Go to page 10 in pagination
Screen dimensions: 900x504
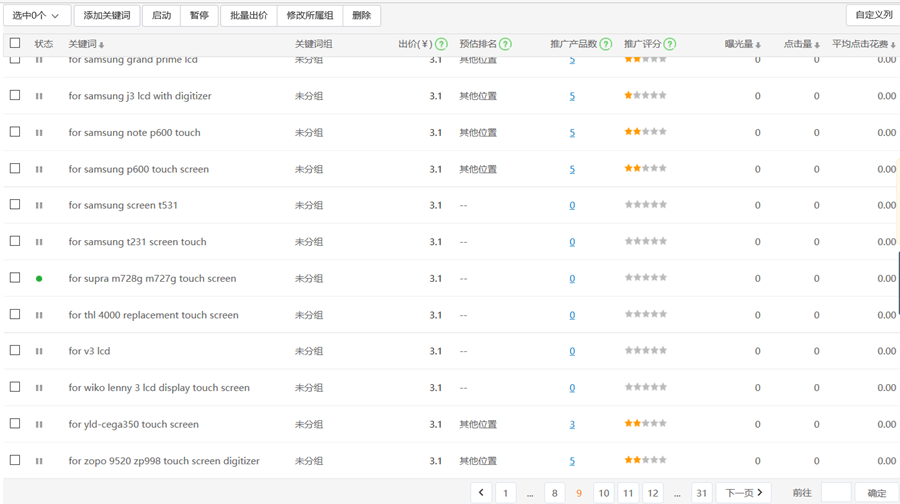coord(603,493)
